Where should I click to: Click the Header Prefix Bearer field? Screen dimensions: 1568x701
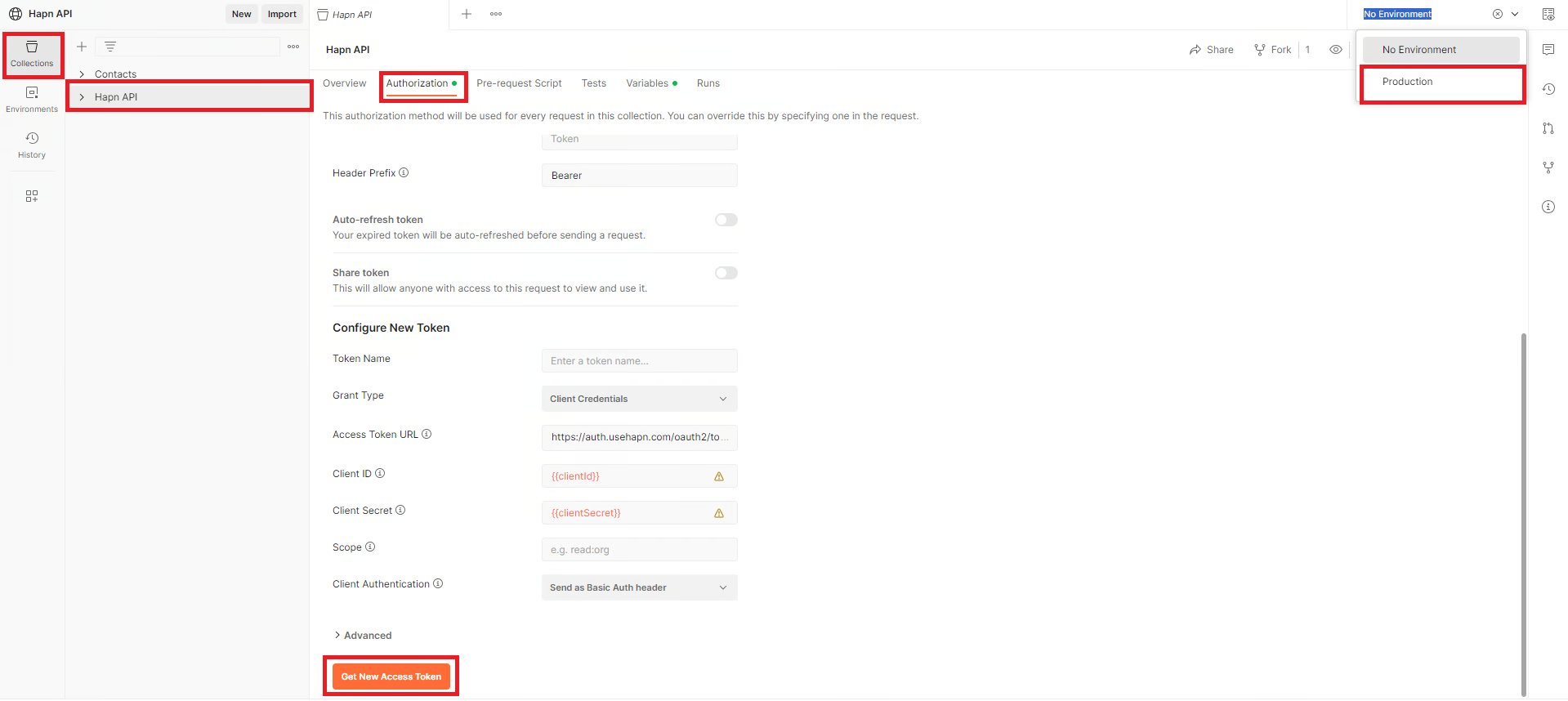pos(639,176)
